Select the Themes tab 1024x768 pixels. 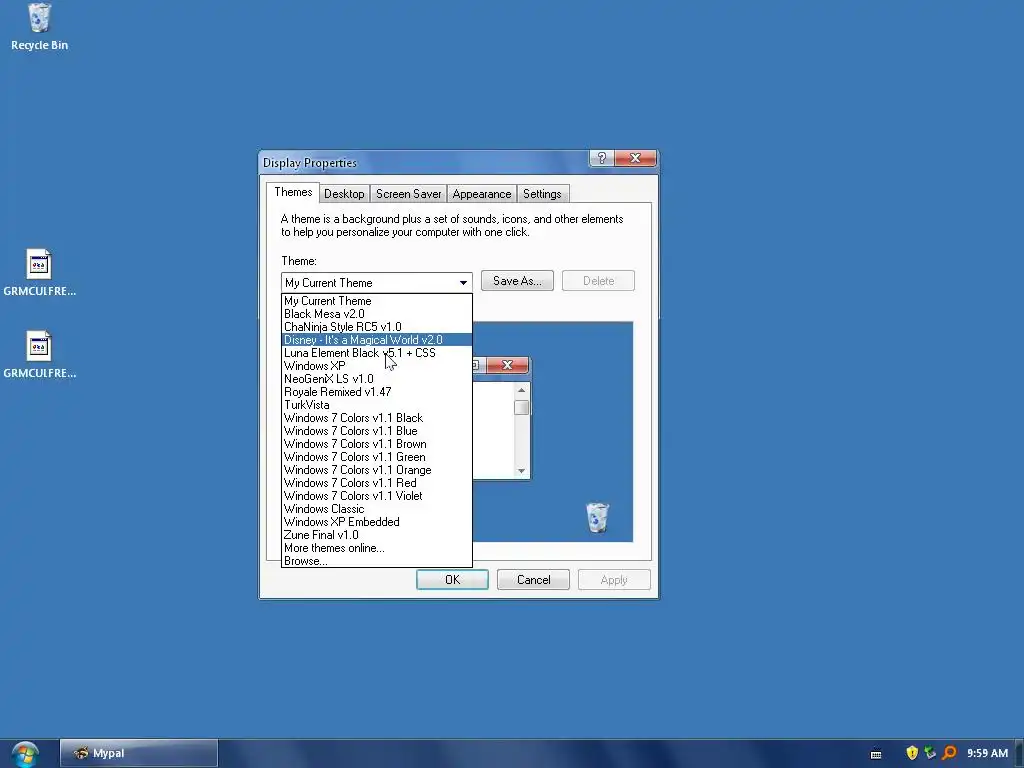point(293,192)
